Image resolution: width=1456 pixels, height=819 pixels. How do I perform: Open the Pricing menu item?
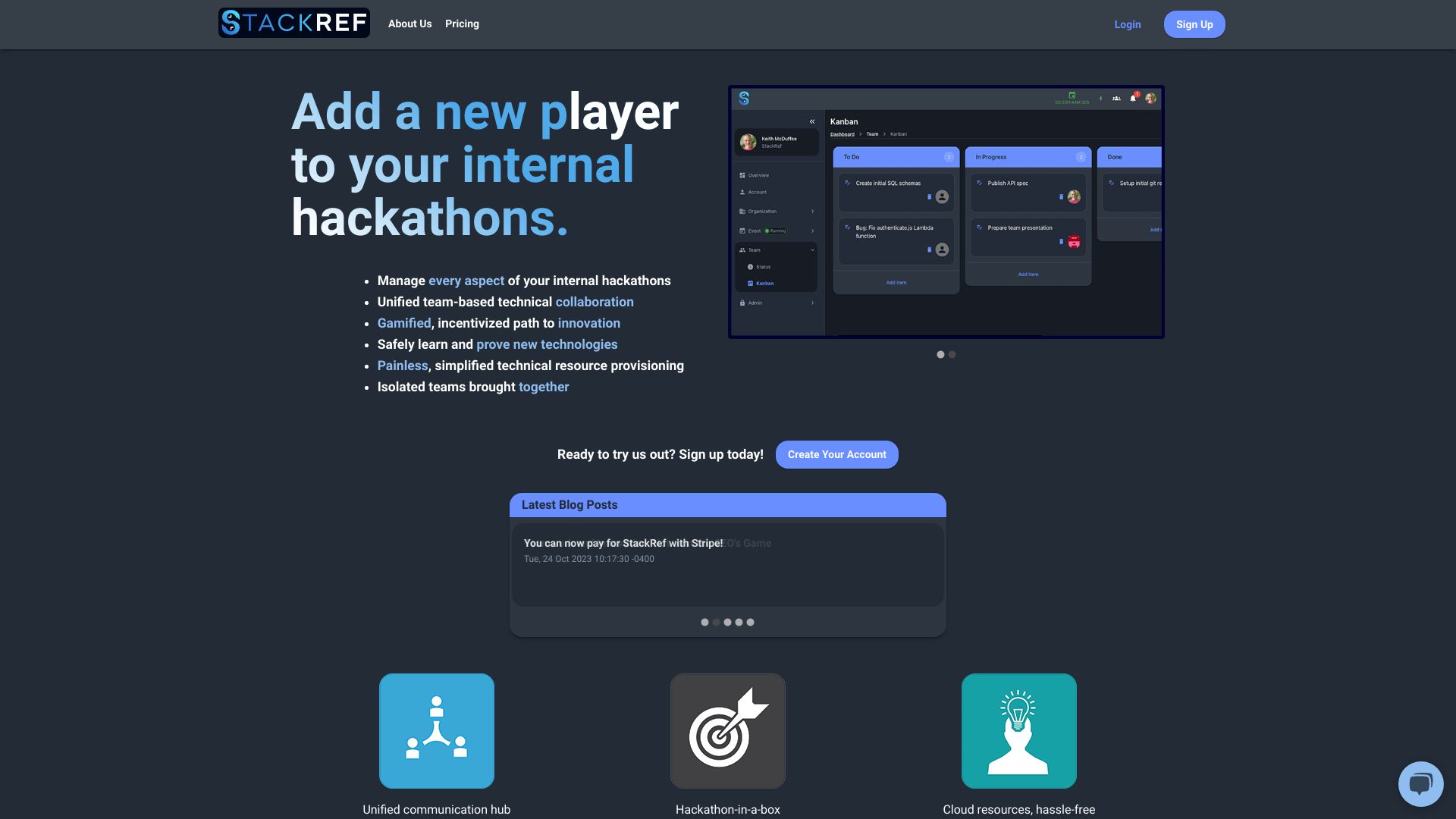tap(462, 24)
